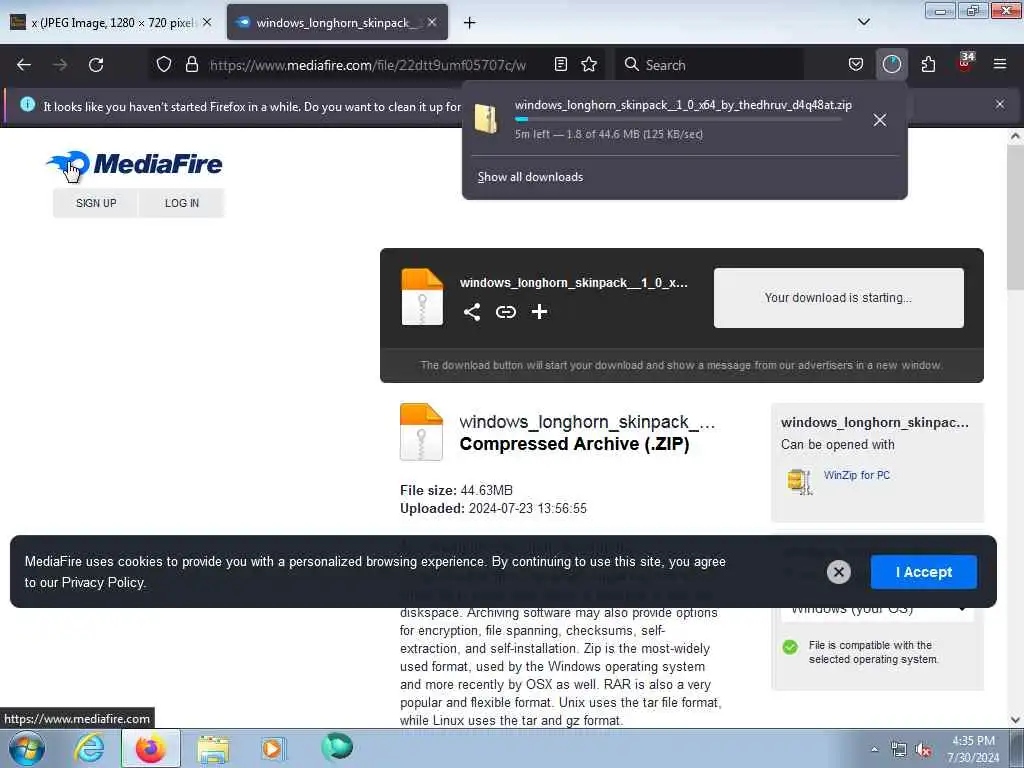Viewport: 1024px width, 768px height.
Task: Go back to the previous page
Action: click(x=24, y=65)
